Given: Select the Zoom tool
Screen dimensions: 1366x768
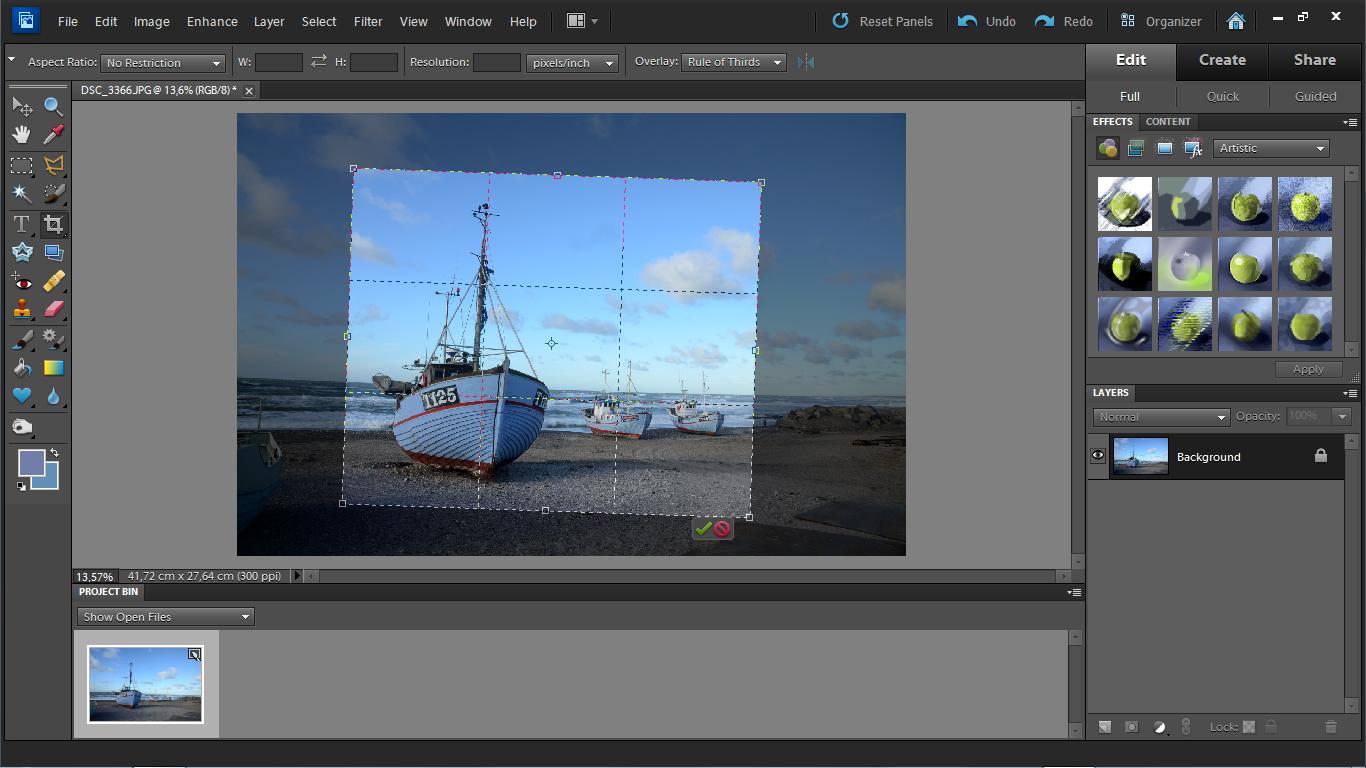Looking at the screenshot, I should pyautogui.click(x=53, y=106).
